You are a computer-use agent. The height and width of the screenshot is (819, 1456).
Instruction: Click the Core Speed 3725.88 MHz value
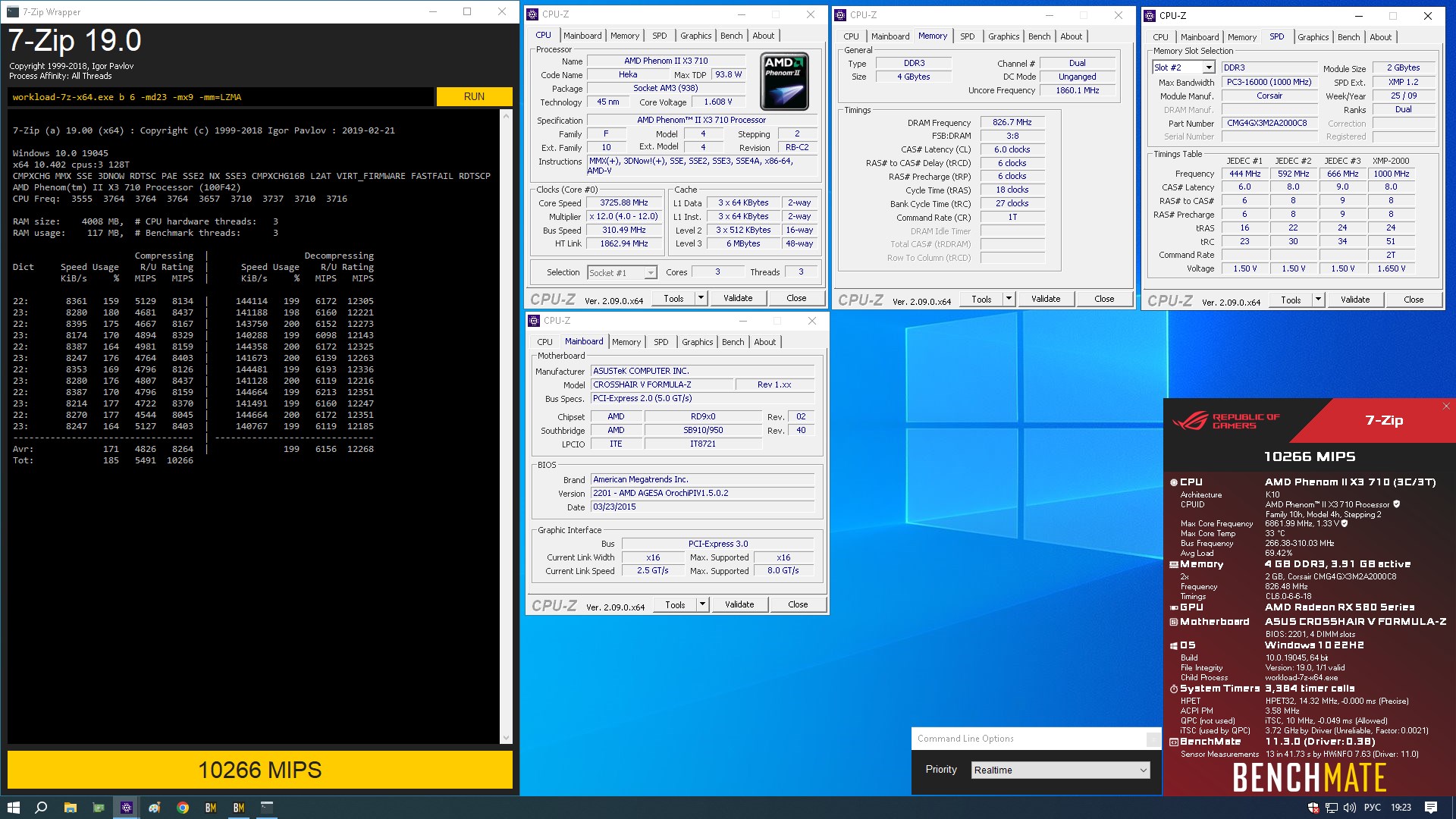623,203
